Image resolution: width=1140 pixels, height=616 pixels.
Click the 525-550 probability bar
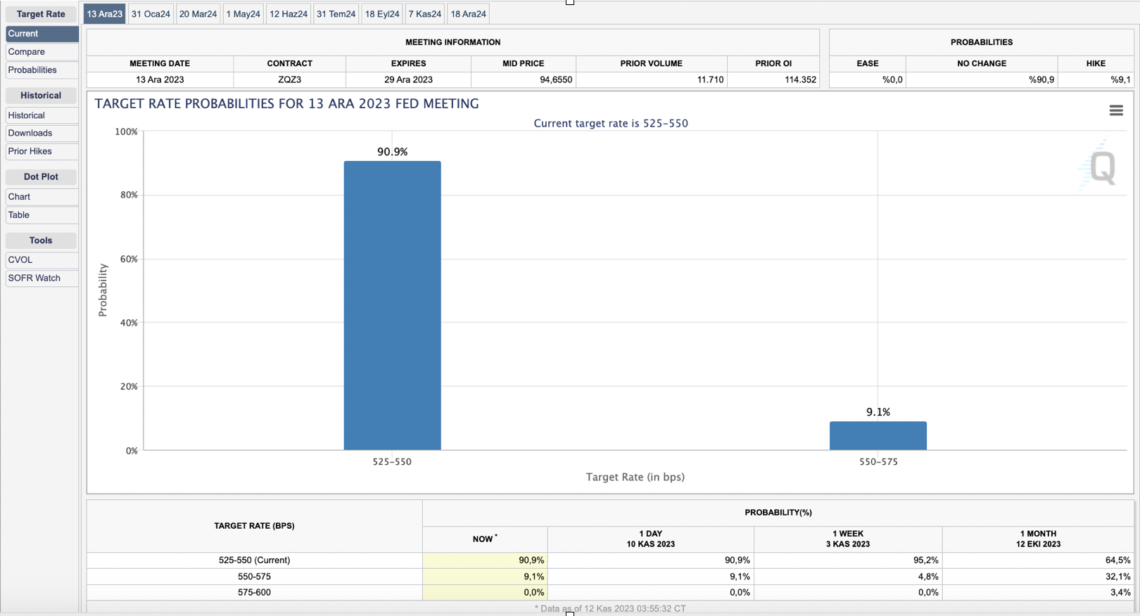(393, 305)
